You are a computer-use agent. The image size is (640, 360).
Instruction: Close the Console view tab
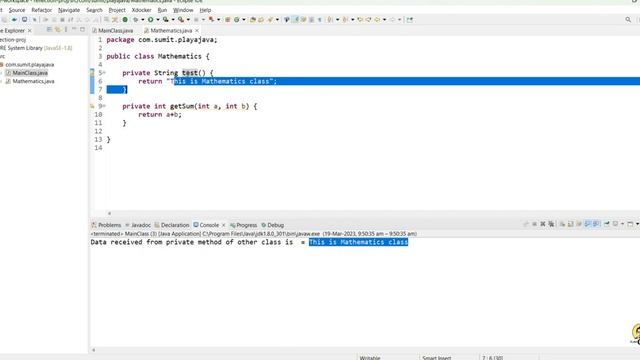223,225
